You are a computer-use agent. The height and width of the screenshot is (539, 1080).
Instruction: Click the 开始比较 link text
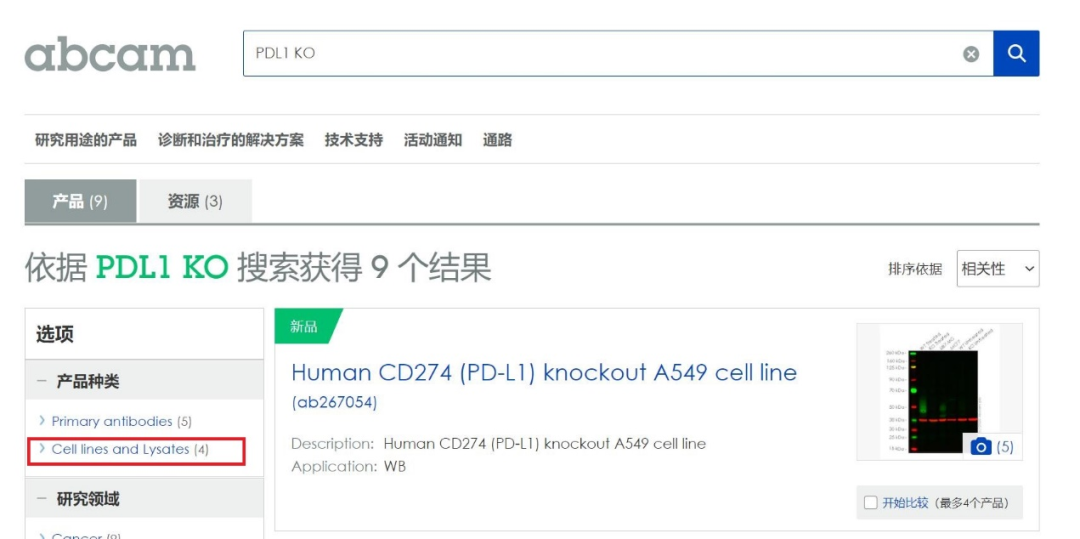(x=906, y=503)
